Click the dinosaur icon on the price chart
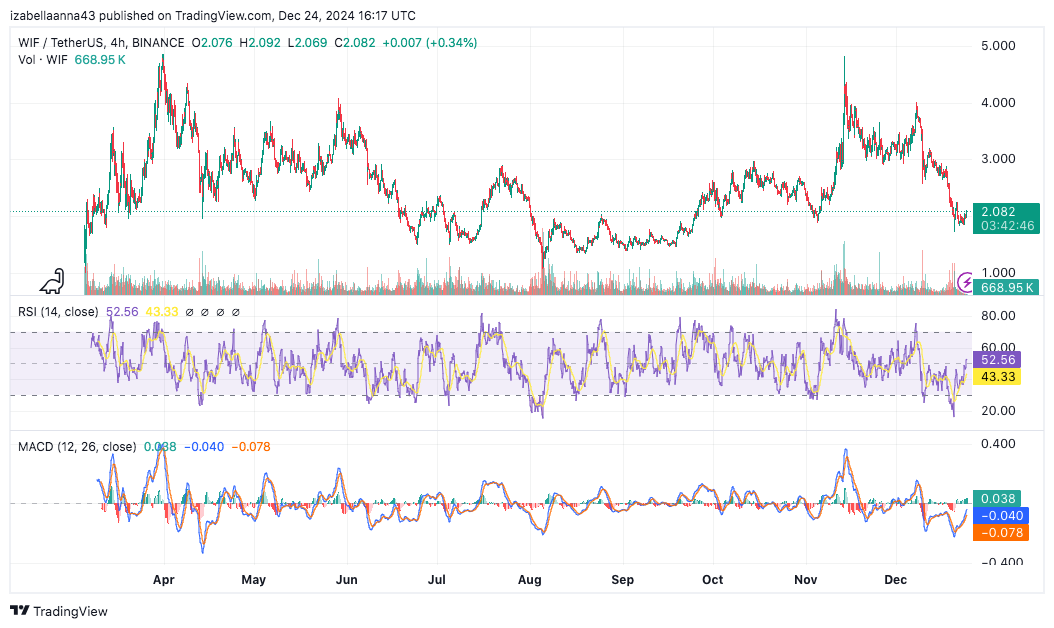1054x628 pixels. (52, 281)
